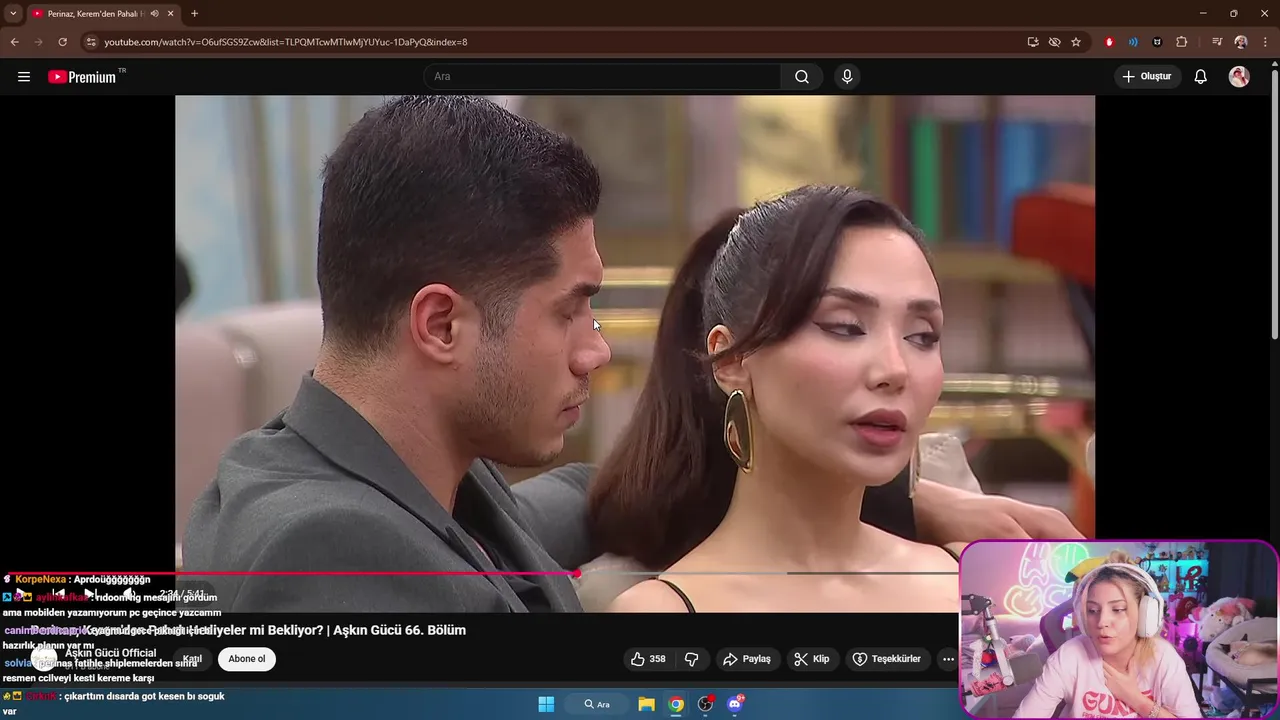1280x720 pixels.
Task: View site information icon in address bar
Action: [x=91, y=42]
